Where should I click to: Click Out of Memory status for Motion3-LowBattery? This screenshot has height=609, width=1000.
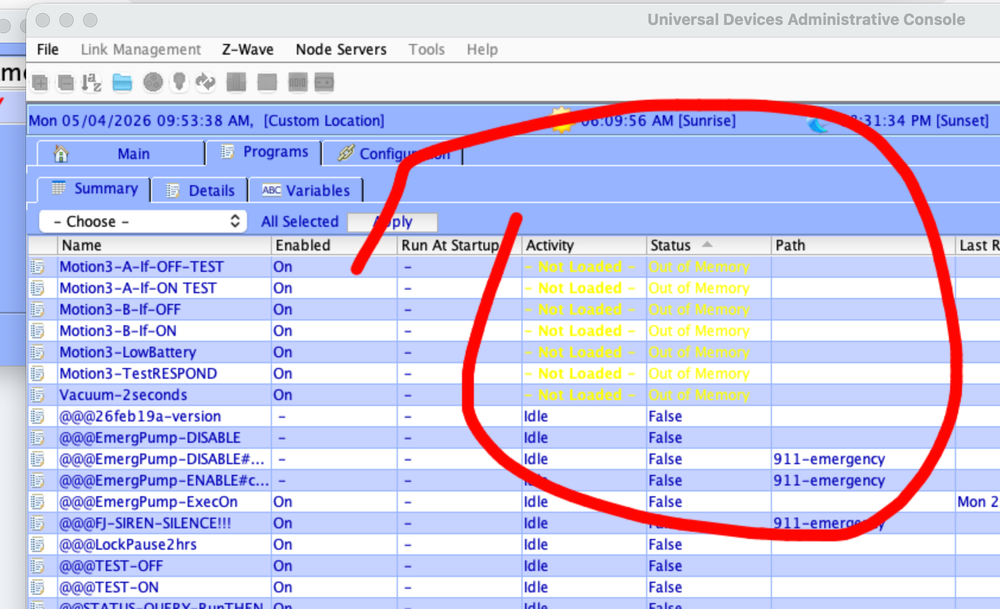(x=699, y=352)
